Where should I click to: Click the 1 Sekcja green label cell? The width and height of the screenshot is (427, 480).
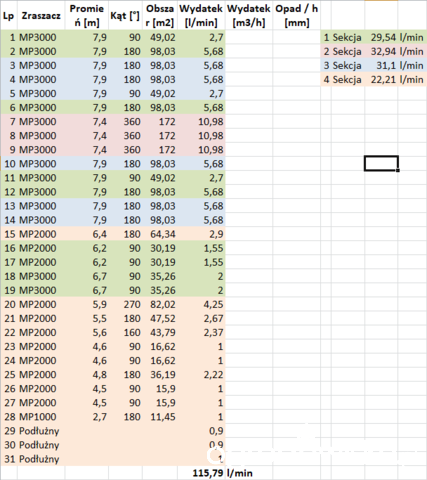tap(343, 37)
